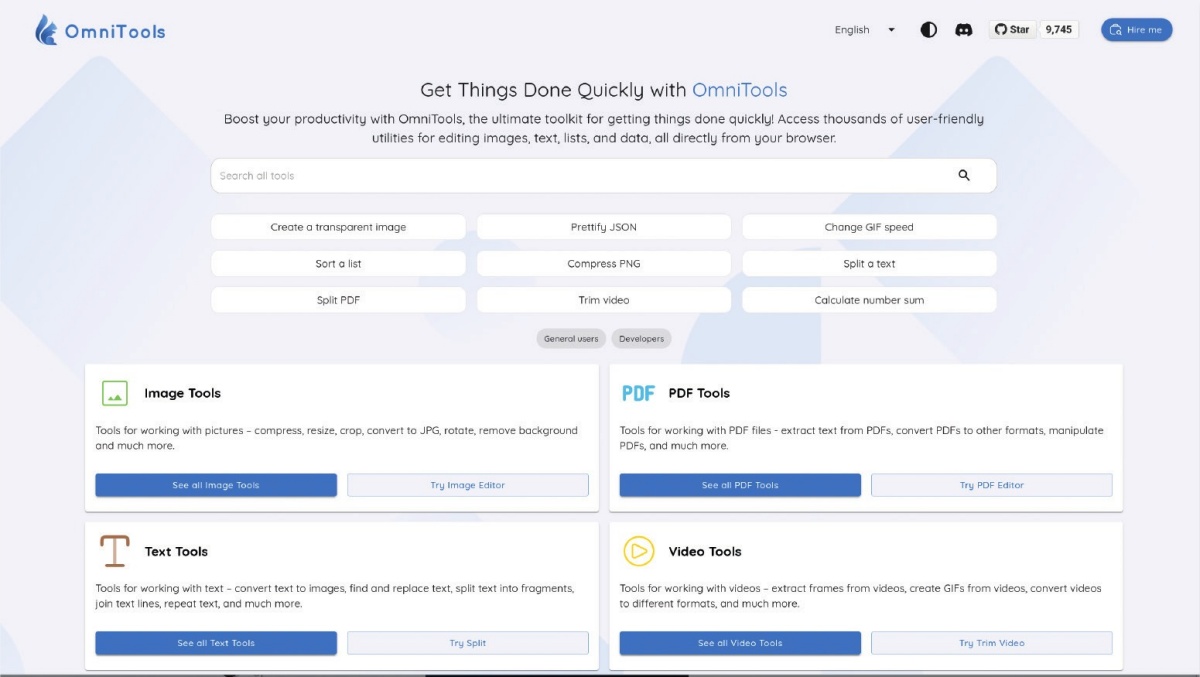Select the General users filter chip

coord(571,339)
